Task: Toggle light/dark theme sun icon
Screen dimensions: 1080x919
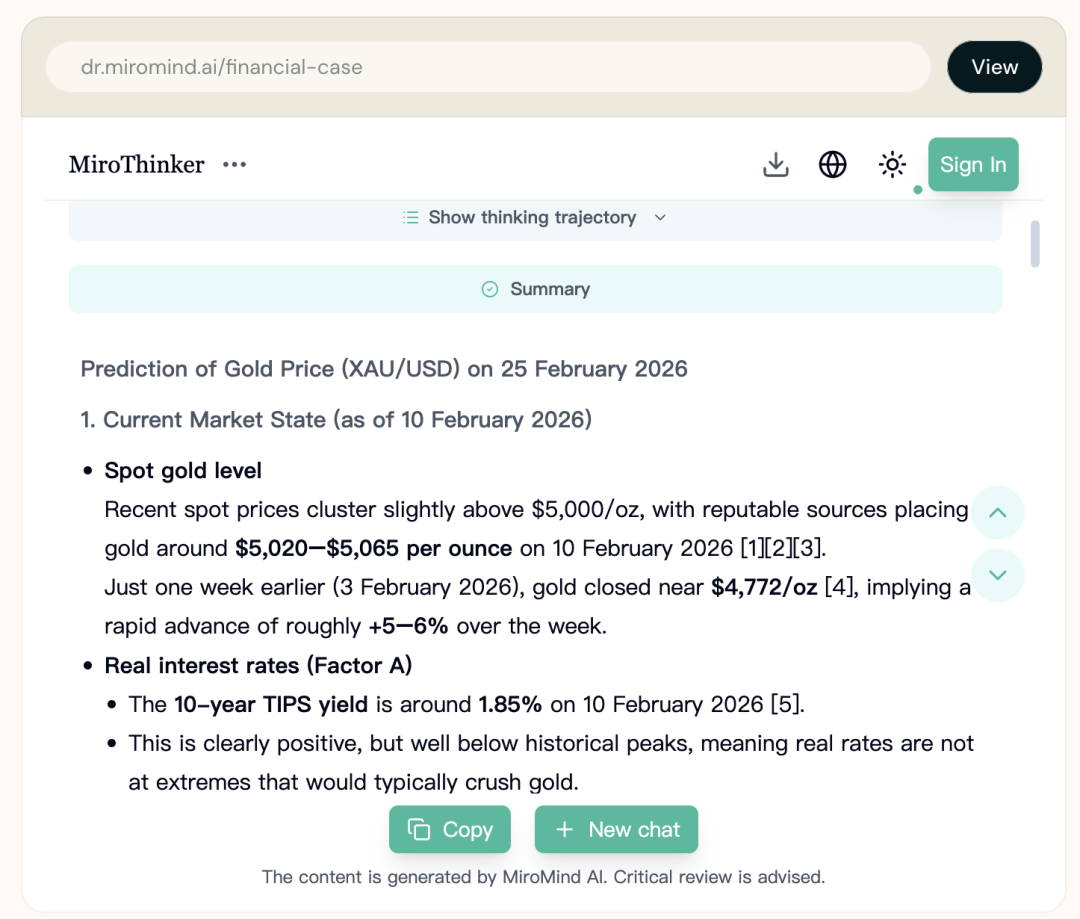Action: [x=892, y=165]
